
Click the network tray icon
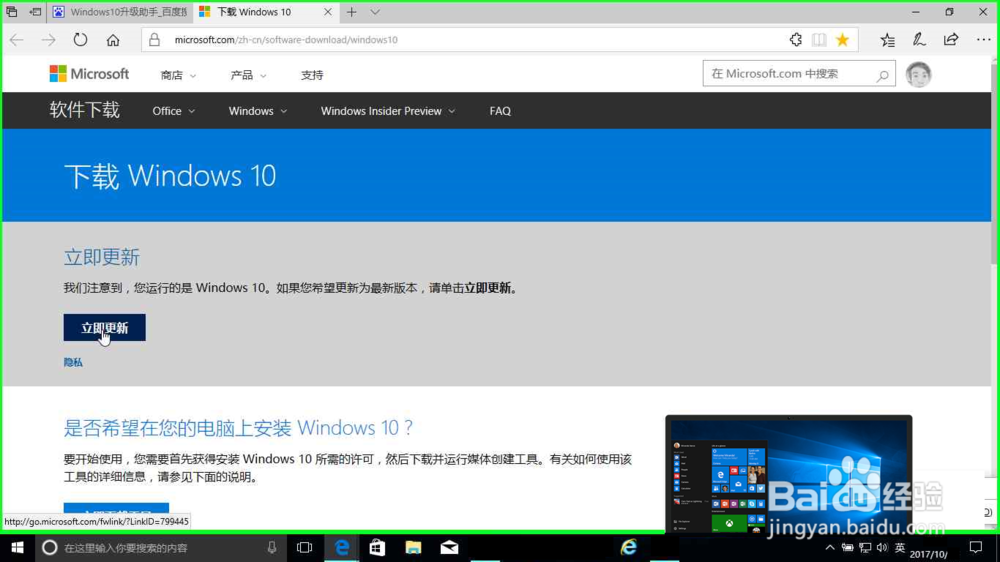click(865, 547)
